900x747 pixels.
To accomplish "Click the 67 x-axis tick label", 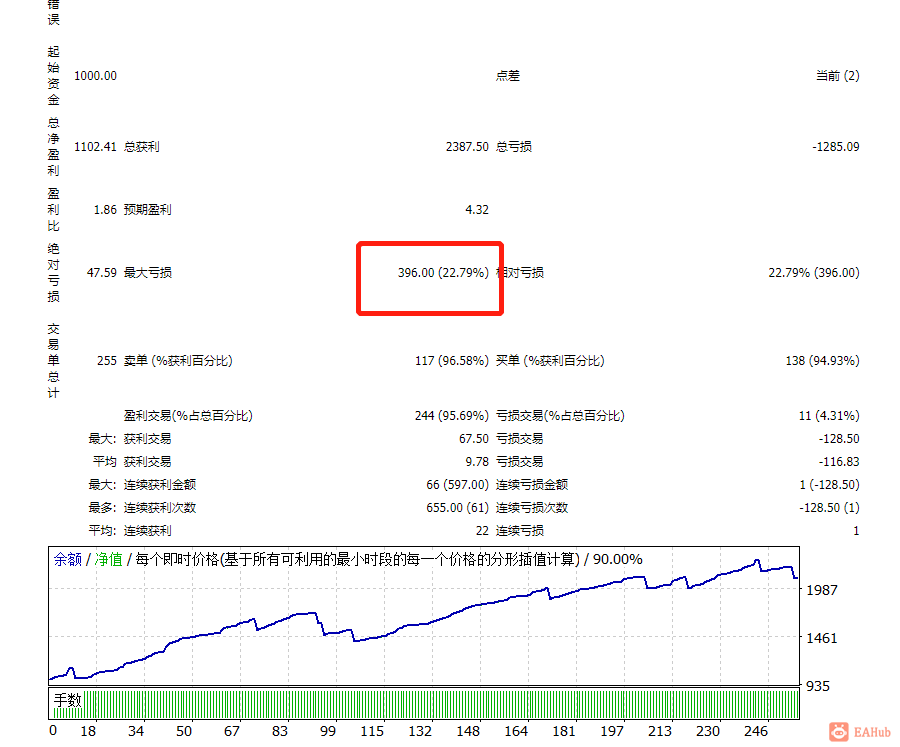I will pyautogui.click(x=232, y=731).
